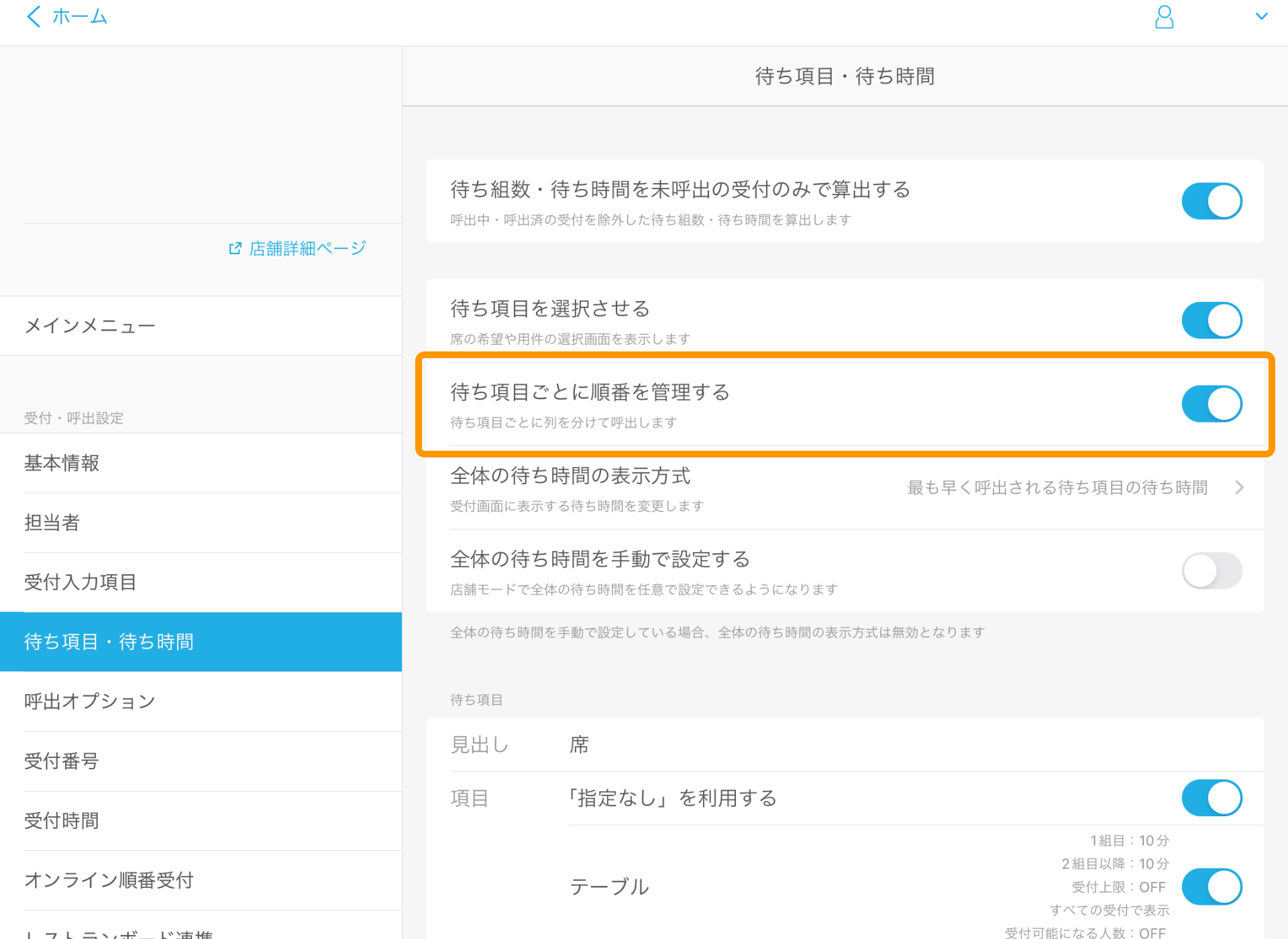The height and width of the screenshot is (939, 1288).
Task: Open the テーブル item details
Action: (x=609, y=887)
